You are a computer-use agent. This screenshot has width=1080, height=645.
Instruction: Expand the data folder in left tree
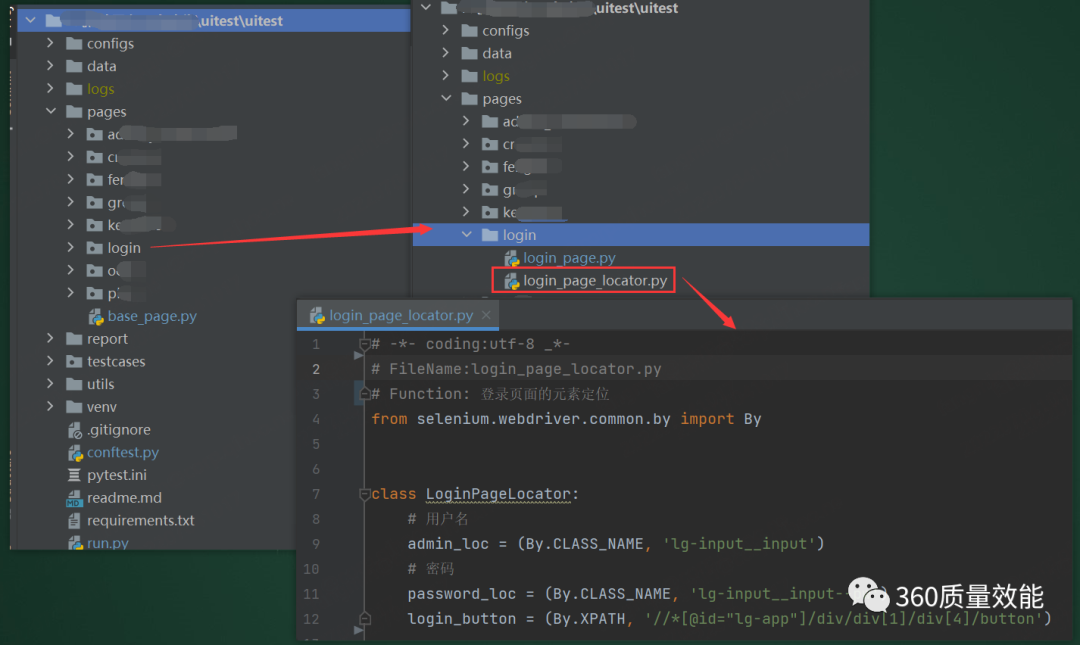tap(50, 65)
